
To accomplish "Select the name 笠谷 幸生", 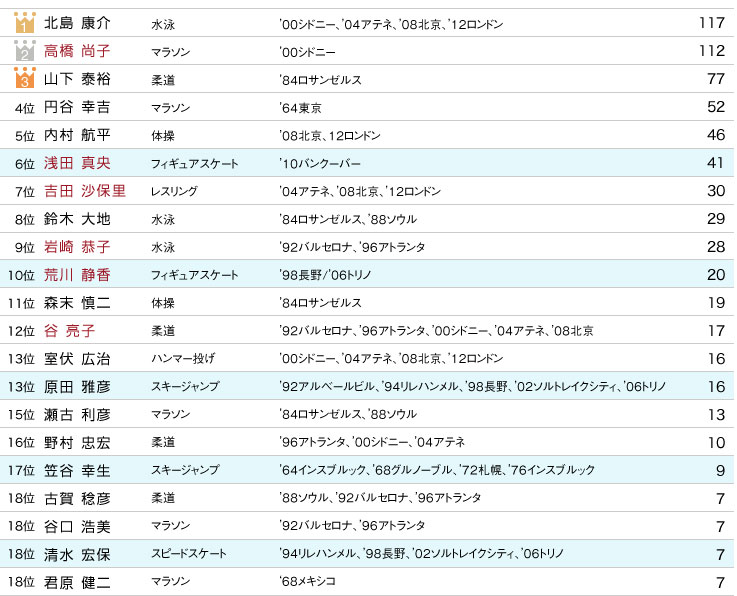I will click(x=77, y=470).
